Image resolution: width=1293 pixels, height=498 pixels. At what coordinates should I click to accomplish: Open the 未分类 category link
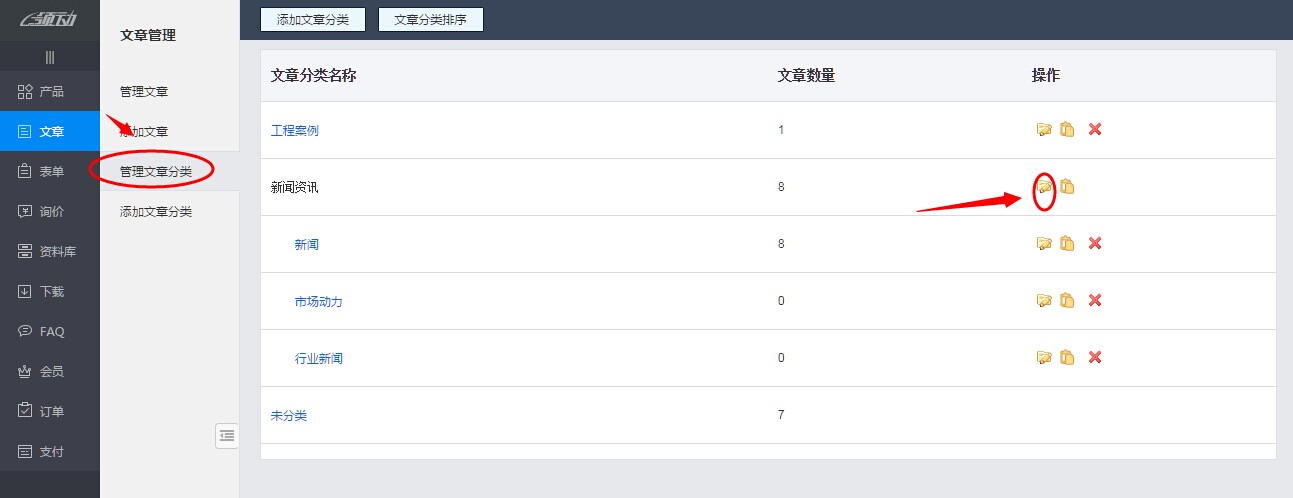click(289, 415)
